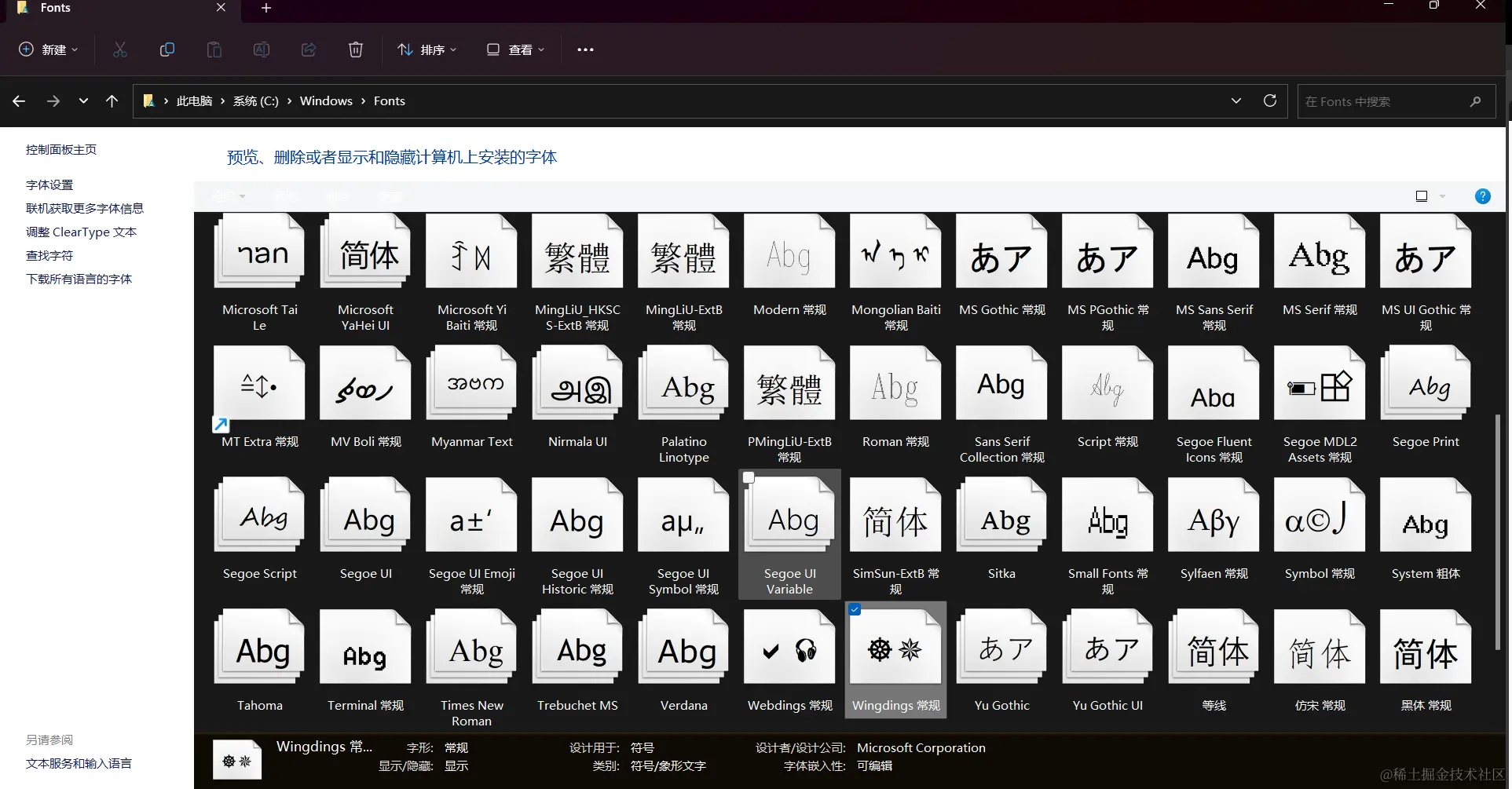Select the Tahoma font item
Image resolution: width=1512 pixels, height=789 pixels.
(259, 662)
